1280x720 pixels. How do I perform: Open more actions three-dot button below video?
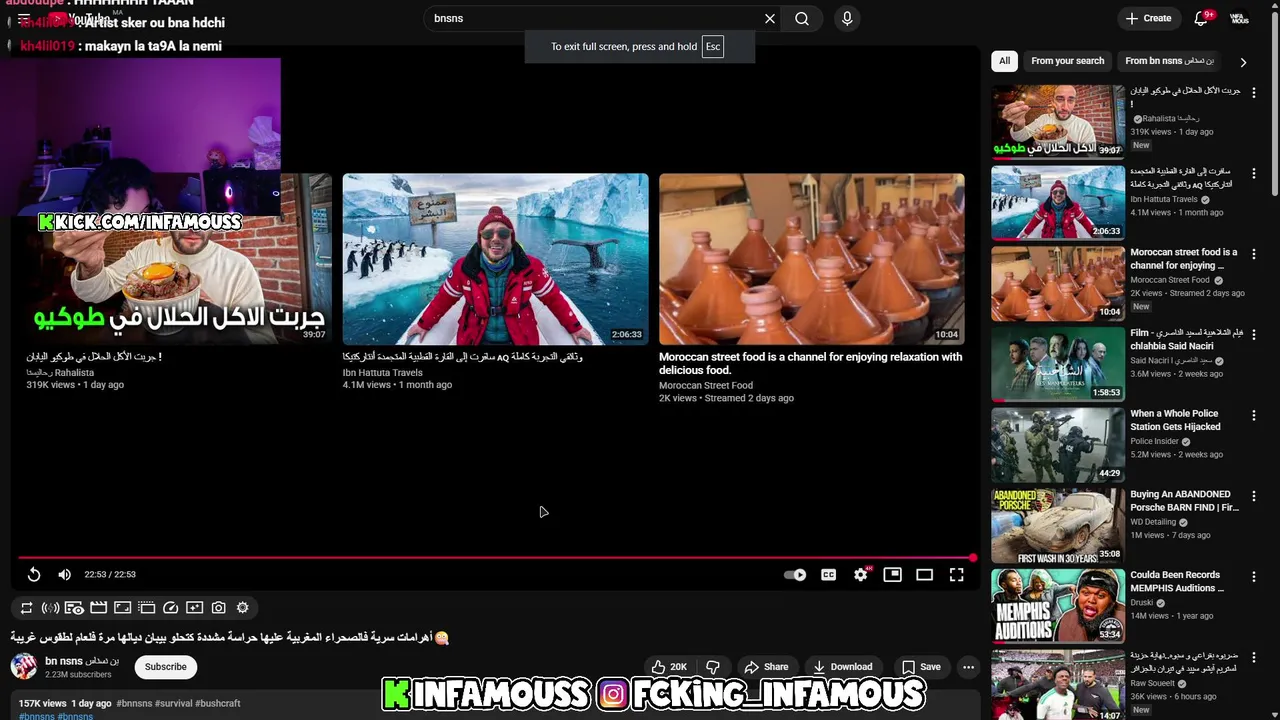(x=968, y=667)
